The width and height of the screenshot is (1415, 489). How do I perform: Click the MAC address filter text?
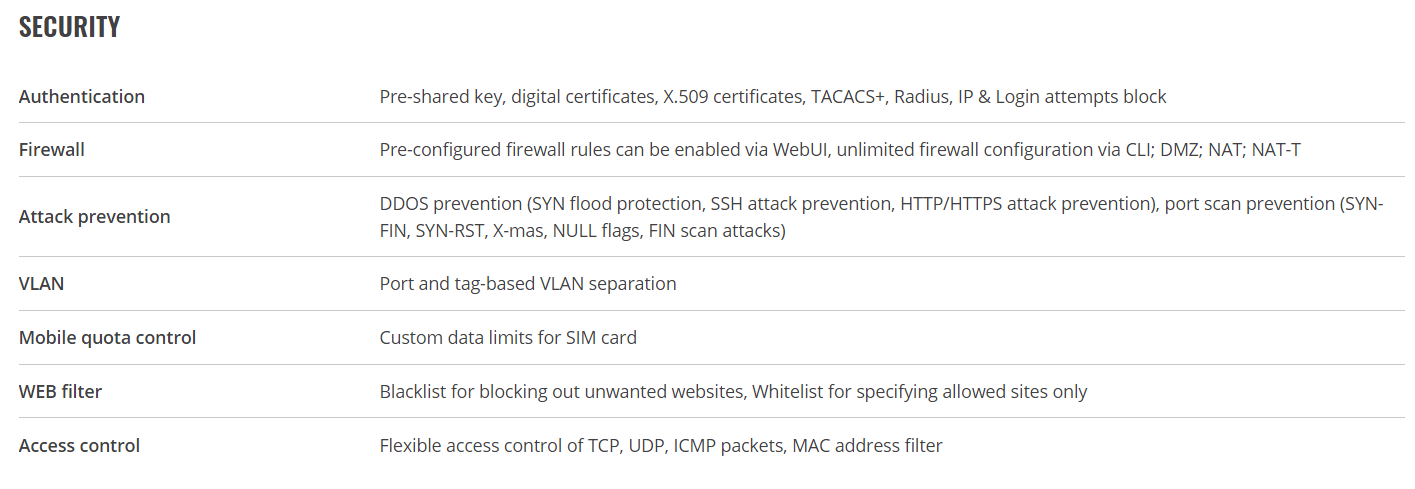click(868, 445)
